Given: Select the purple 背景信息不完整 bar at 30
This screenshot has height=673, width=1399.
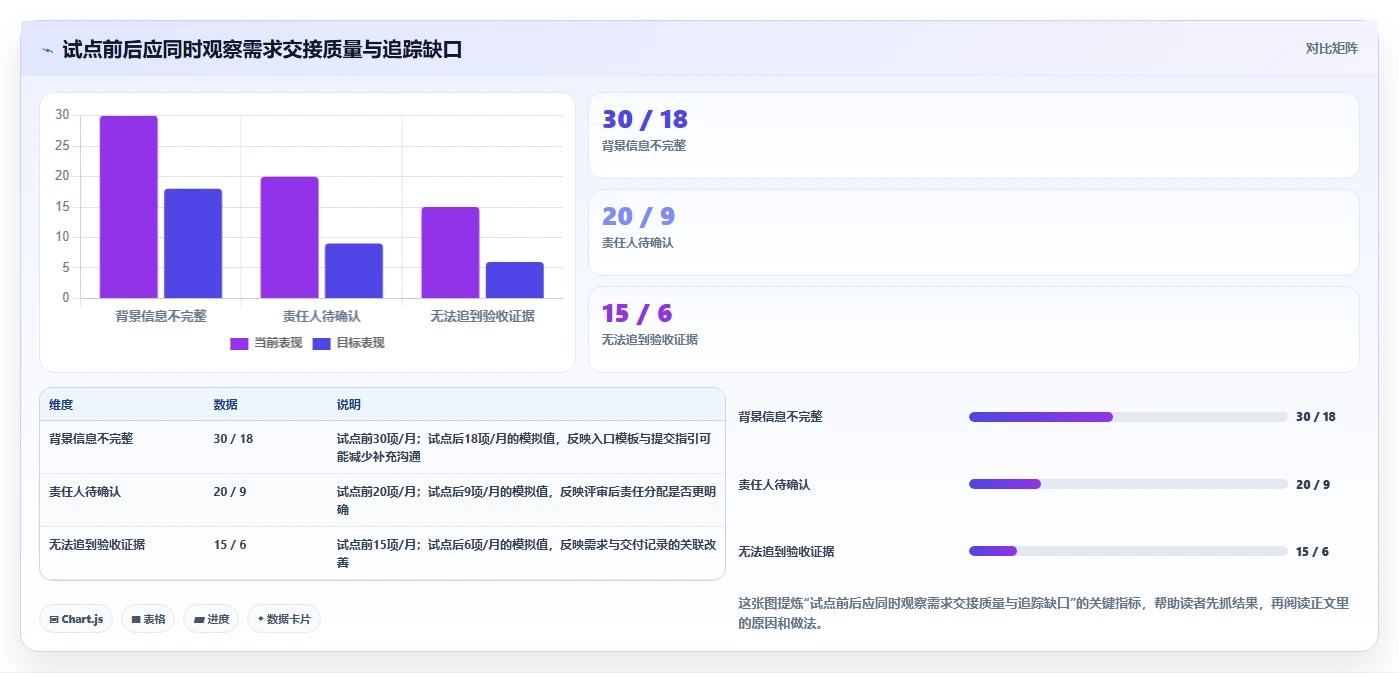Looking at the screenshot, I should pos(128,207).
